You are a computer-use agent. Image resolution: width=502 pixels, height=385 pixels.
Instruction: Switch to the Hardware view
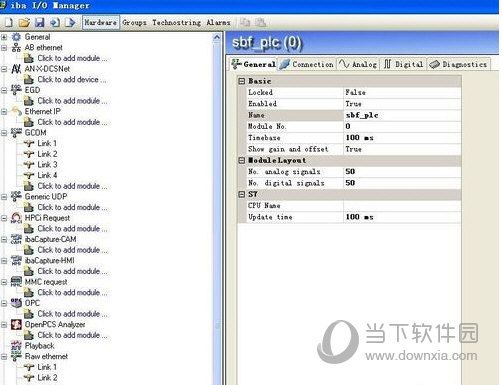tap(101, 23)
